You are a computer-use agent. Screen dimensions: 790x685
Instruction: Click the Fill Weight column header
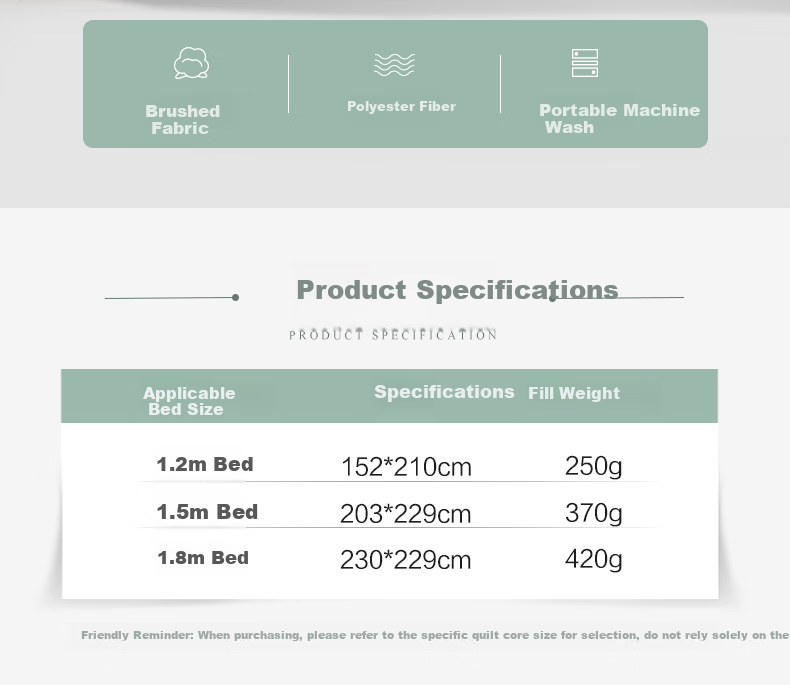point(574,393)
